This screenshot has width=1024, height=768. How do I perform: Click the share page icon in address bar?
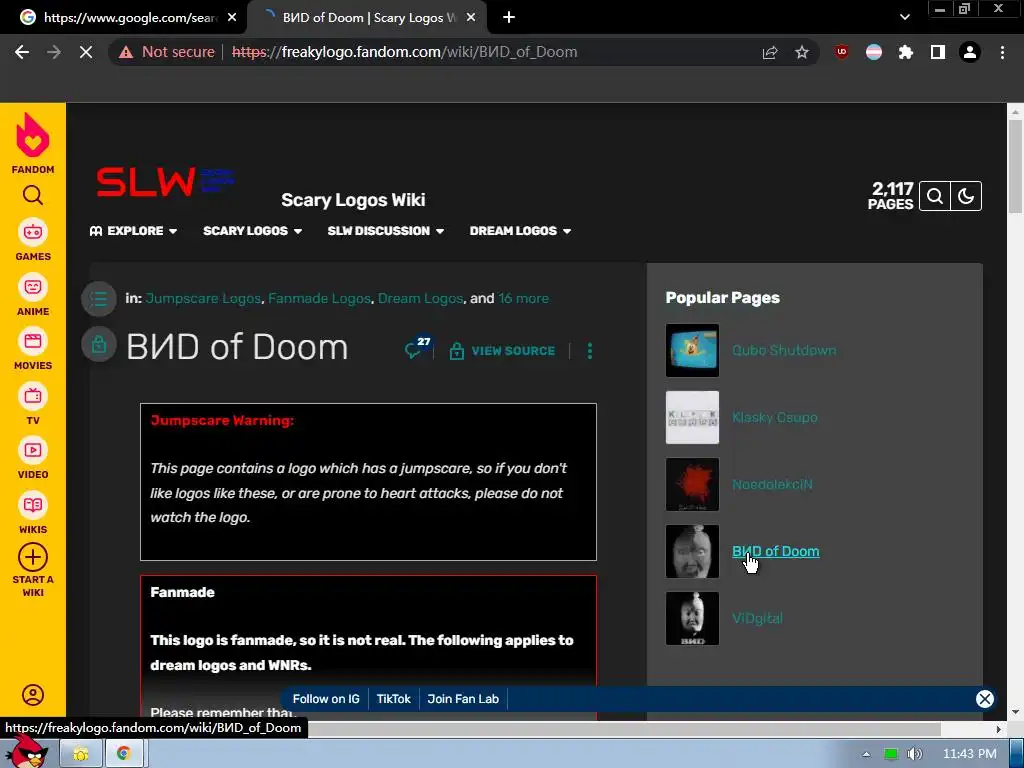770,52
